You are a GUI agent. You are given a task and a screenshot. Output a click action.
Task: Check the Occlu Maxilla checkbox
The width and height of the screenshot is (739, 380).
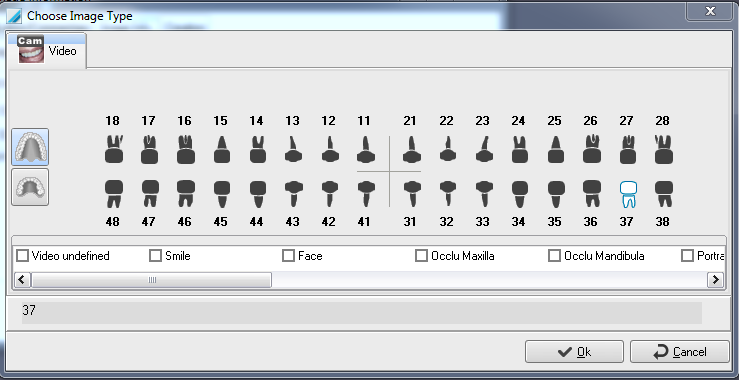(421, 256)
